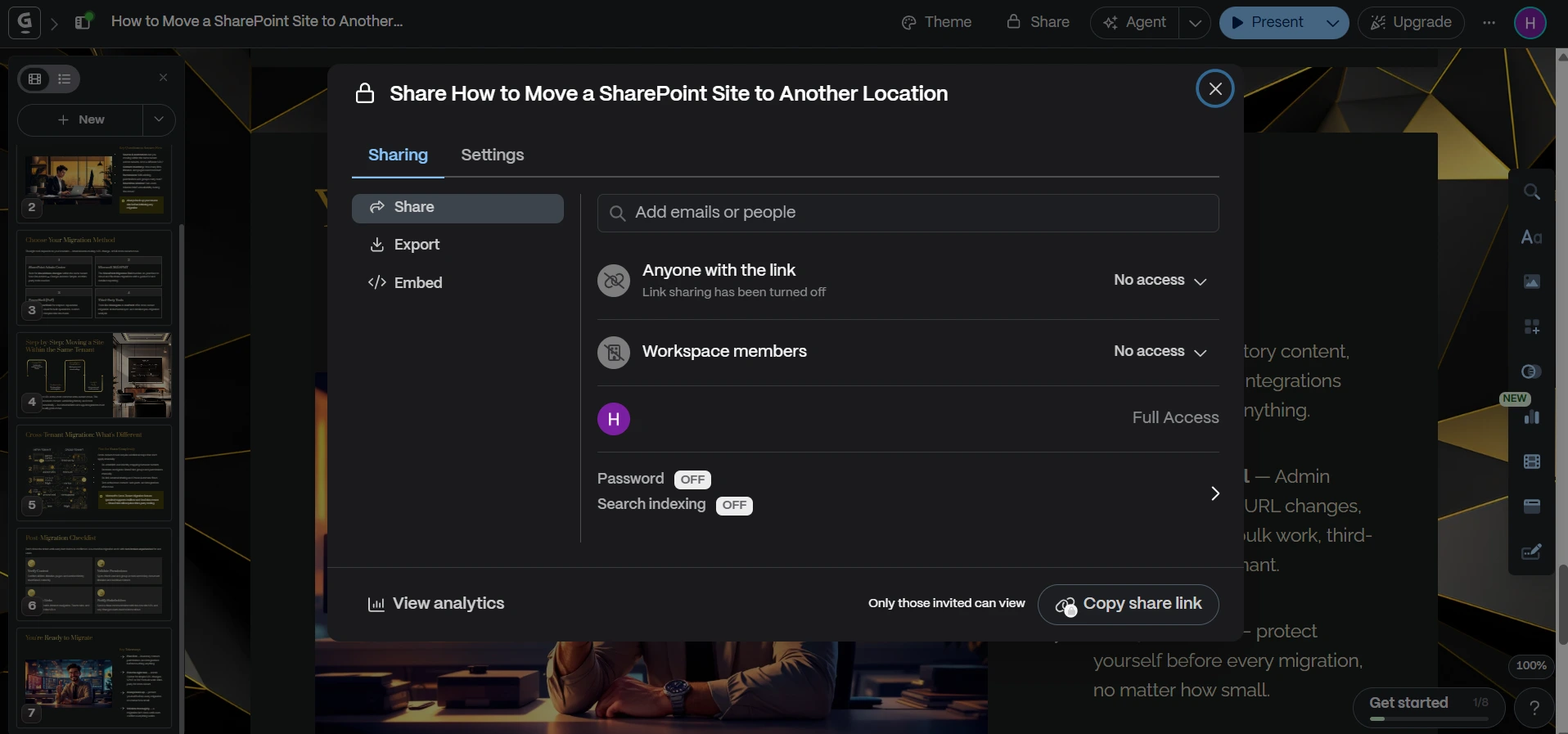
Task: Switch to the Settings tab
Action: (x=493, y=155)
